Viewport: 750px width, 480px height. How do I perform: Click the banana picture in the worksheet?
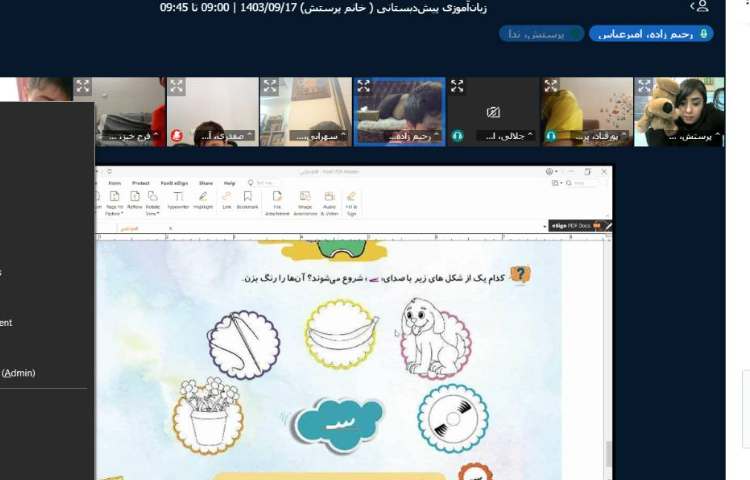point(342,334)
